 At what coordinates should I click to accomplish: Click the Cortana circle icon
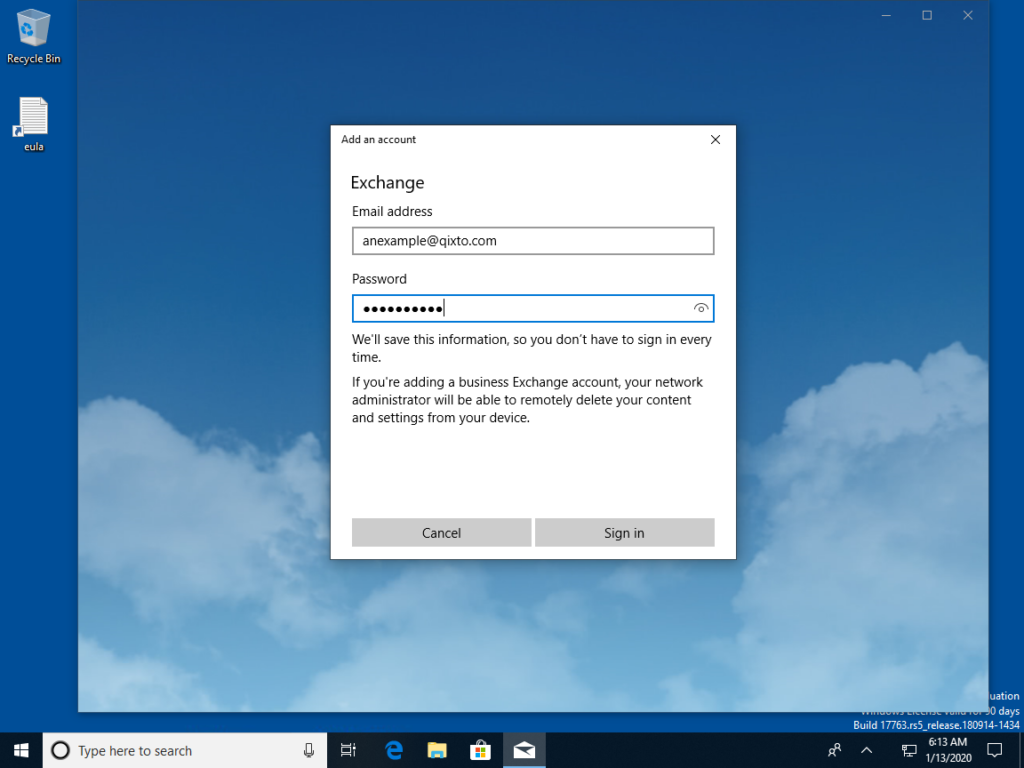pos(60,750)
